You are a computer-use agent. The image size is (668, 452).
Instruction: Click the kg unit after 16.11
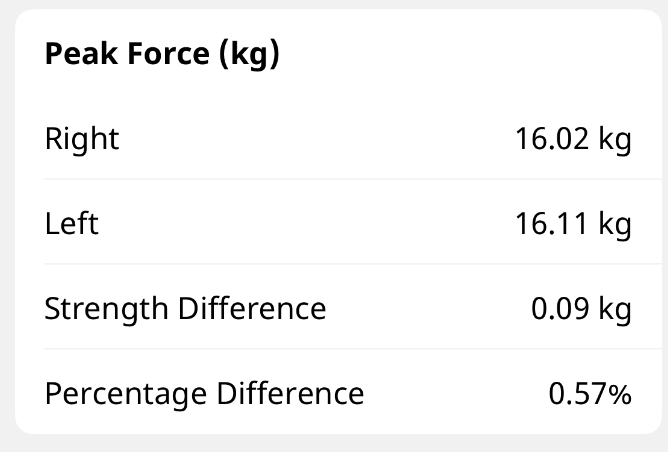click(x=614, y=223)
